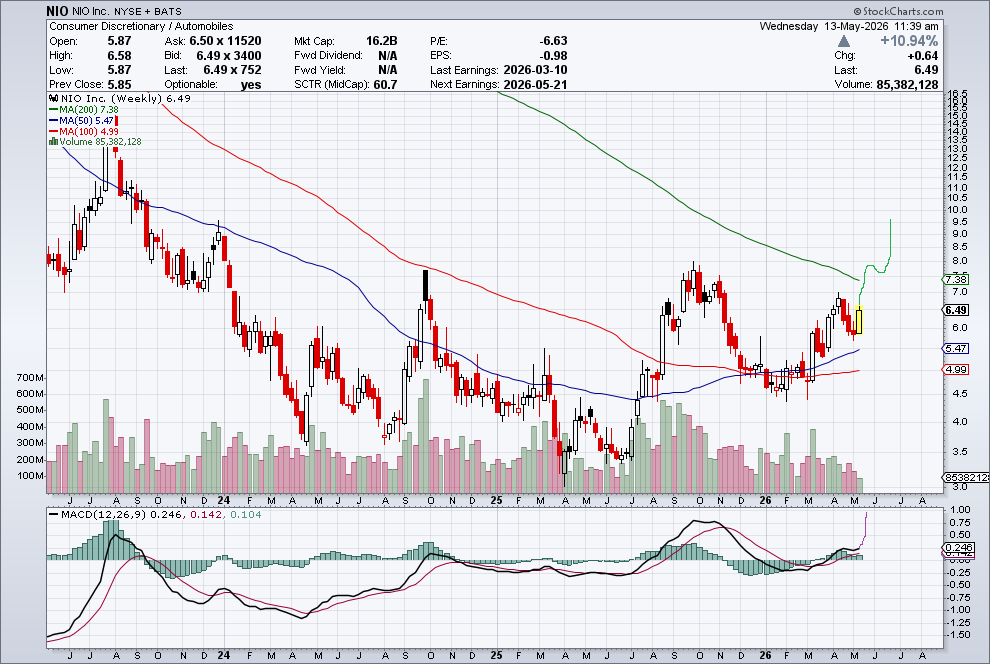Screen dimensions: 990x664
Task: Click the Chg value +0.64
Action: (922, 56)
